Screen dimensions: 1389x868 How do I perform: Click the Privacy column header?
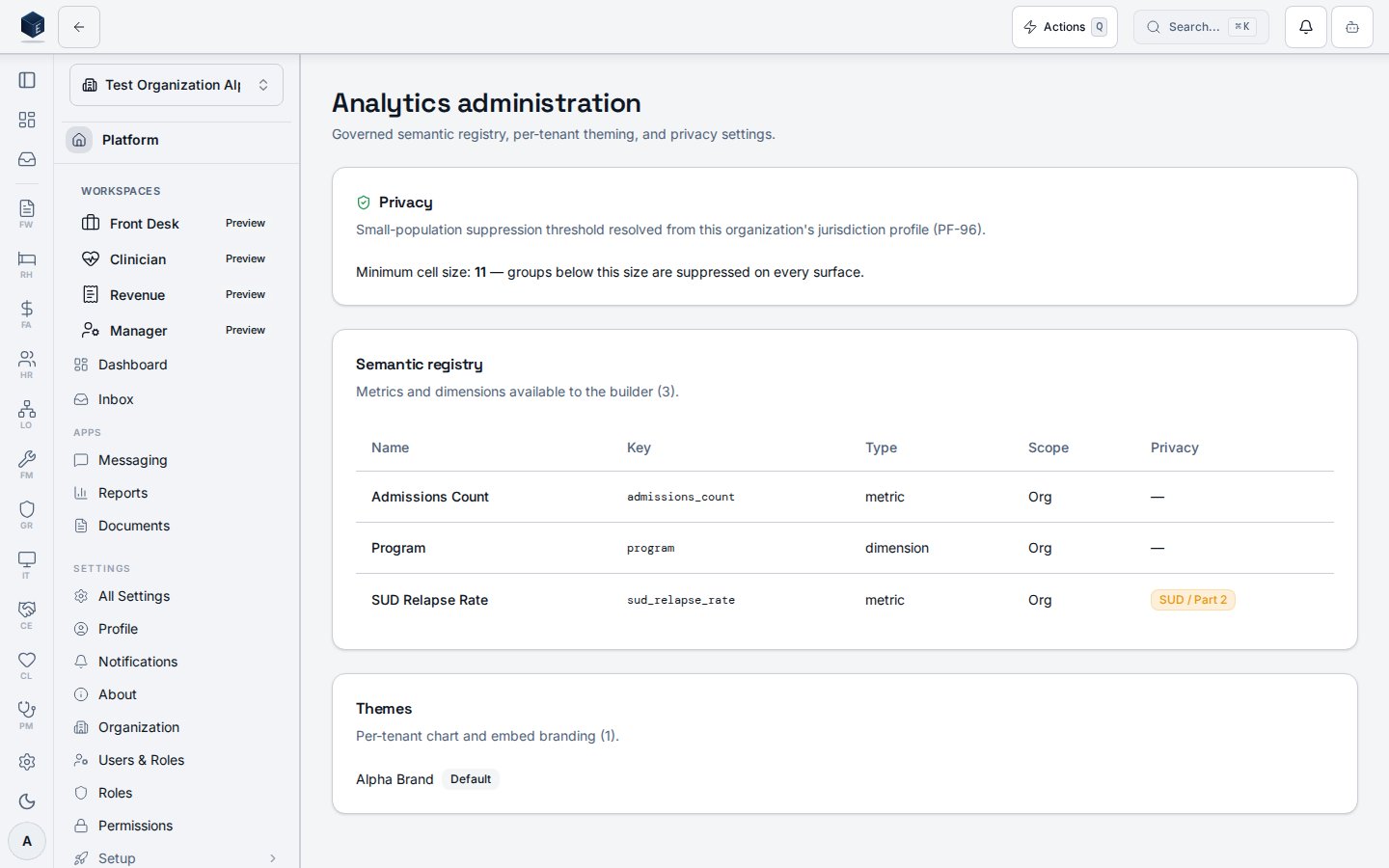click(x=1175, y=448)
